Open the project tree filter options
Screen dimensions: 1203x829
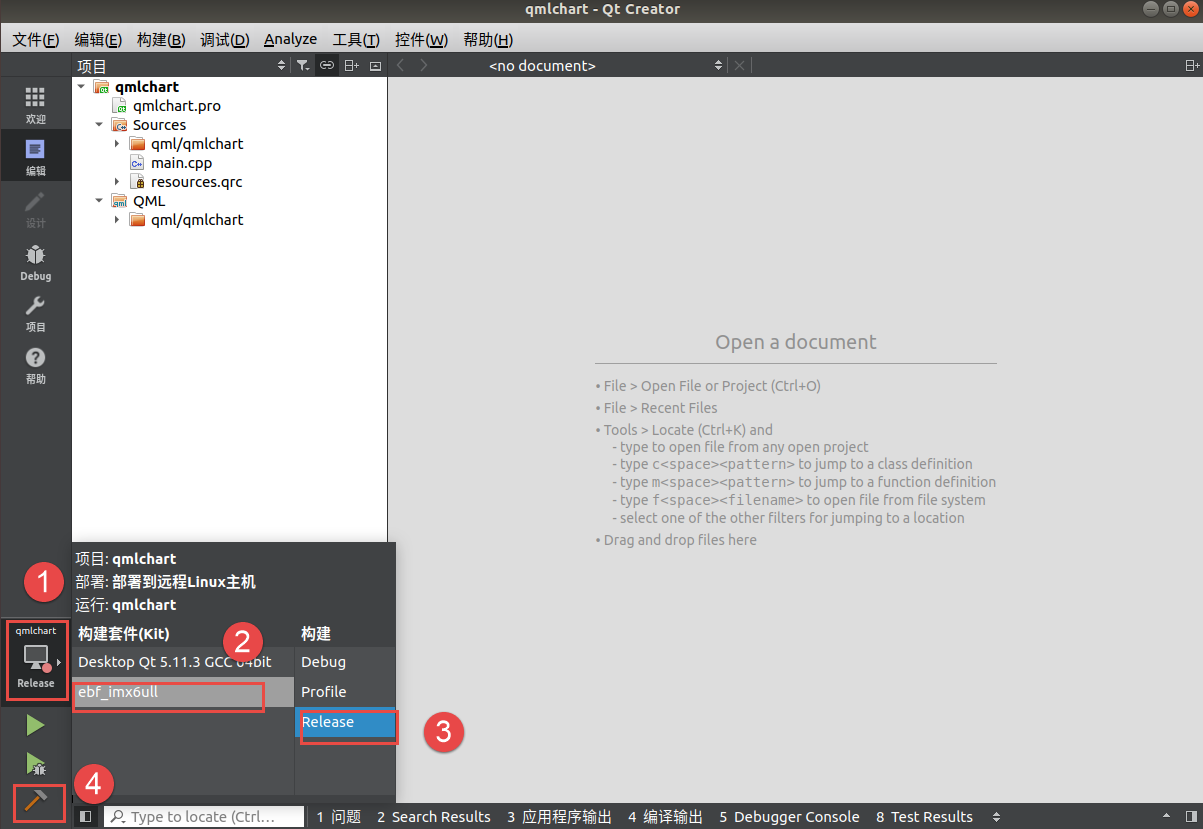tap(303, 66)
